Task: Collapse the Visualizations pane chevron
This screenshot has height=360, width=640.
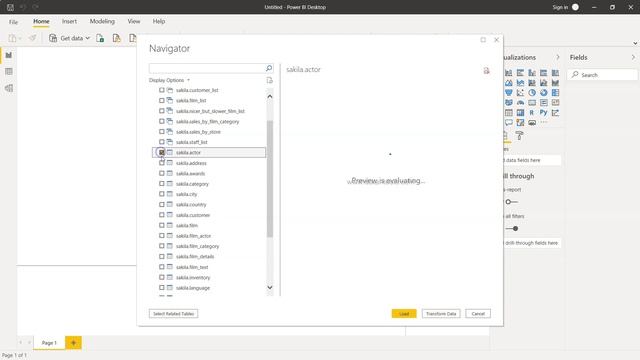Action: coord(558,57)
